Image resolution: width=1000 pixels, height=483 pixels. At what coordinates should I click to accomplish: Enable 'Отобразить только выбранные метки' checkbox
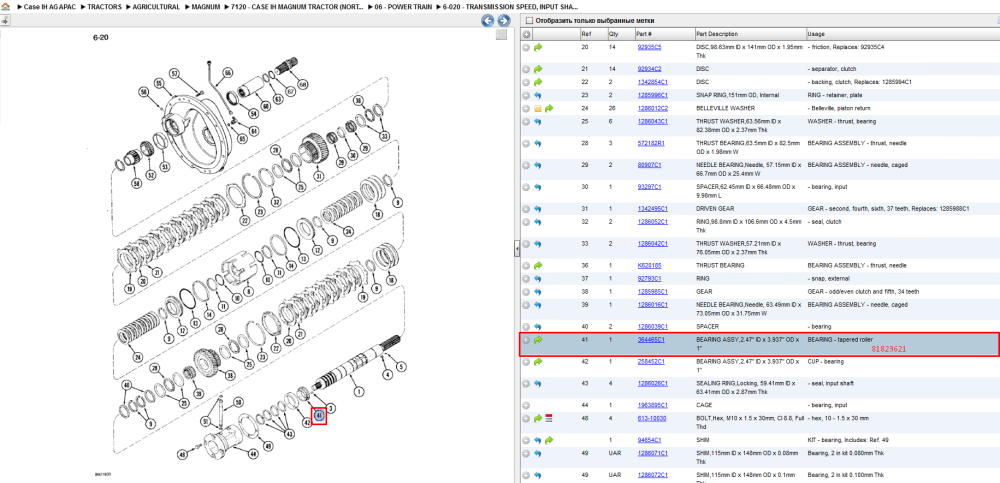coord(529,20)
